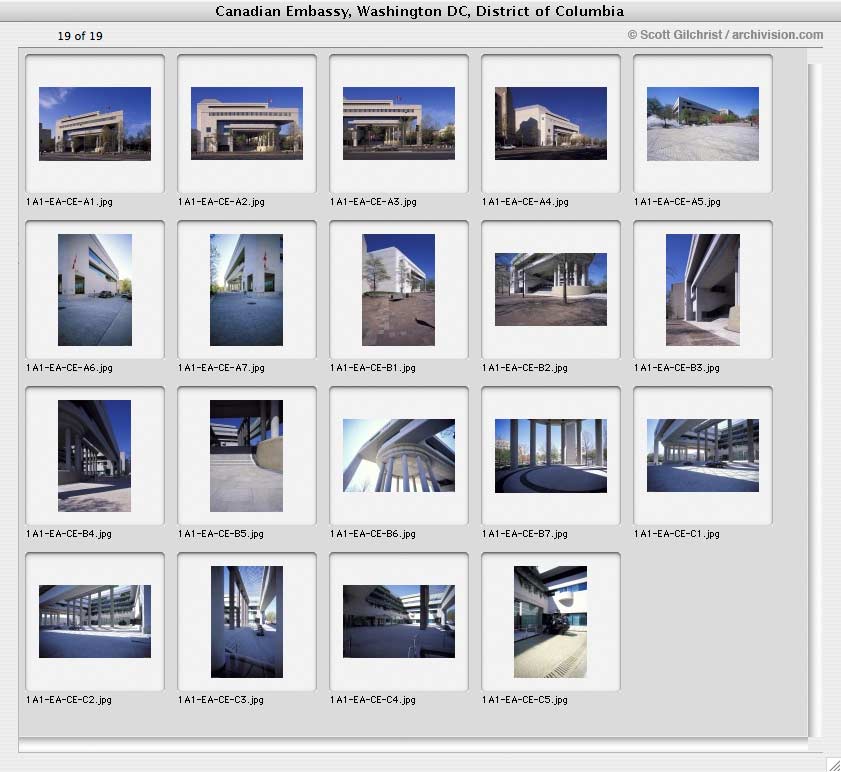
Task: Click the filename label 1A1-EA-CE-C2.jpg
Action: [69, 700]
